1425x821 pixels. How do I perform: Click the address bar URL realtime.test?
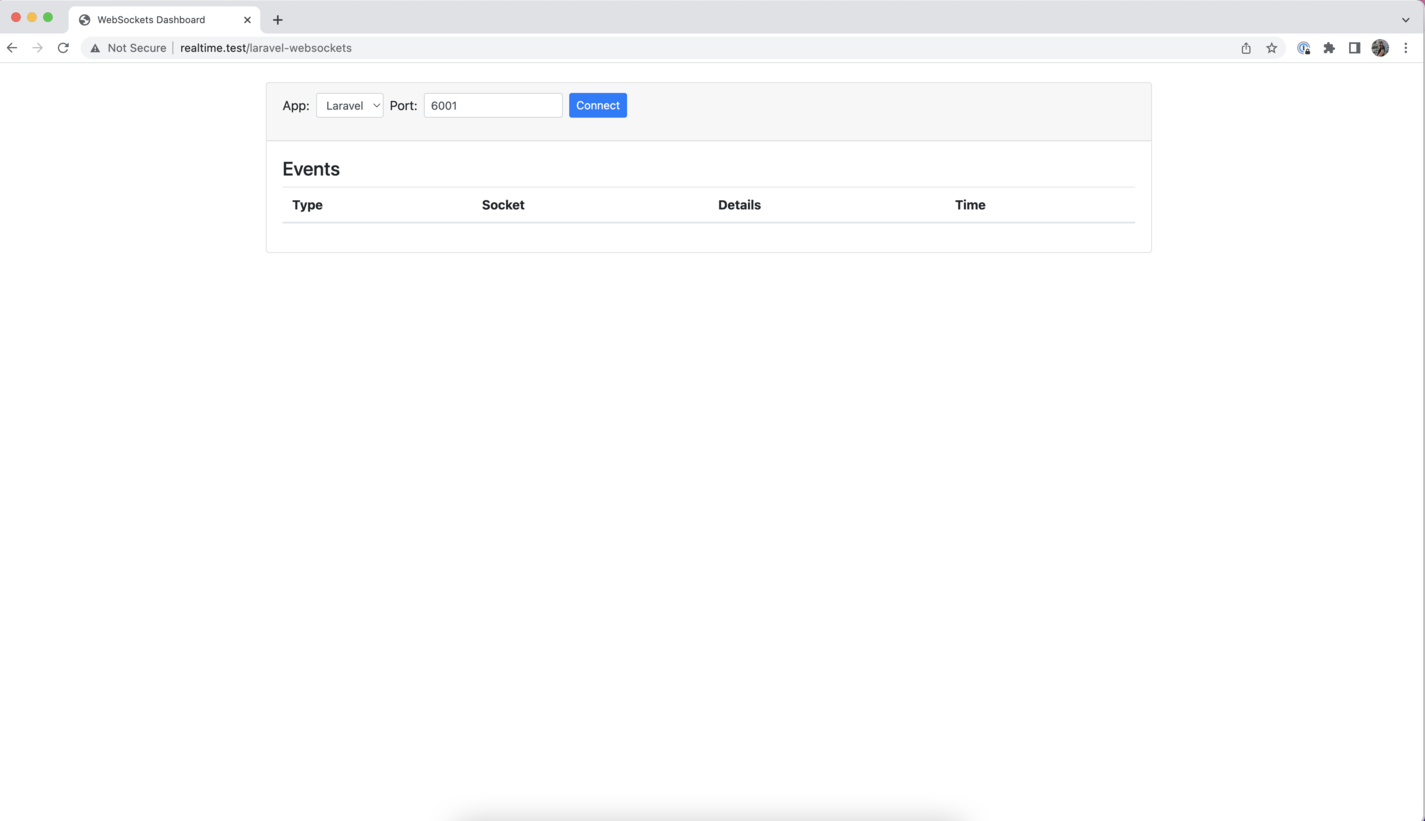tap(265, 47)
